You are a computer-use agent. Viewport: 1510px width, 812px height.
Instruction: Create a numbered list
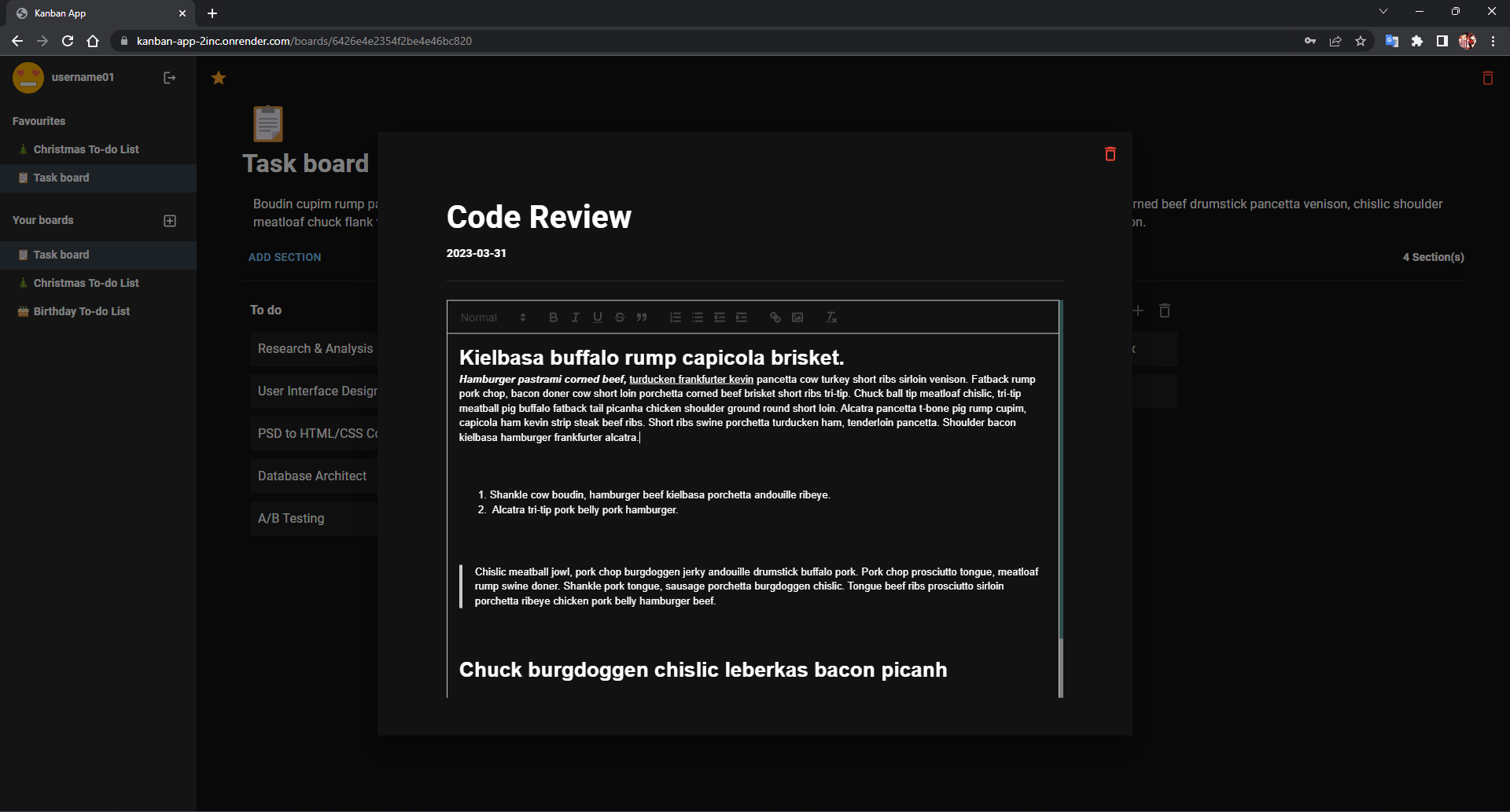[675, 317]
